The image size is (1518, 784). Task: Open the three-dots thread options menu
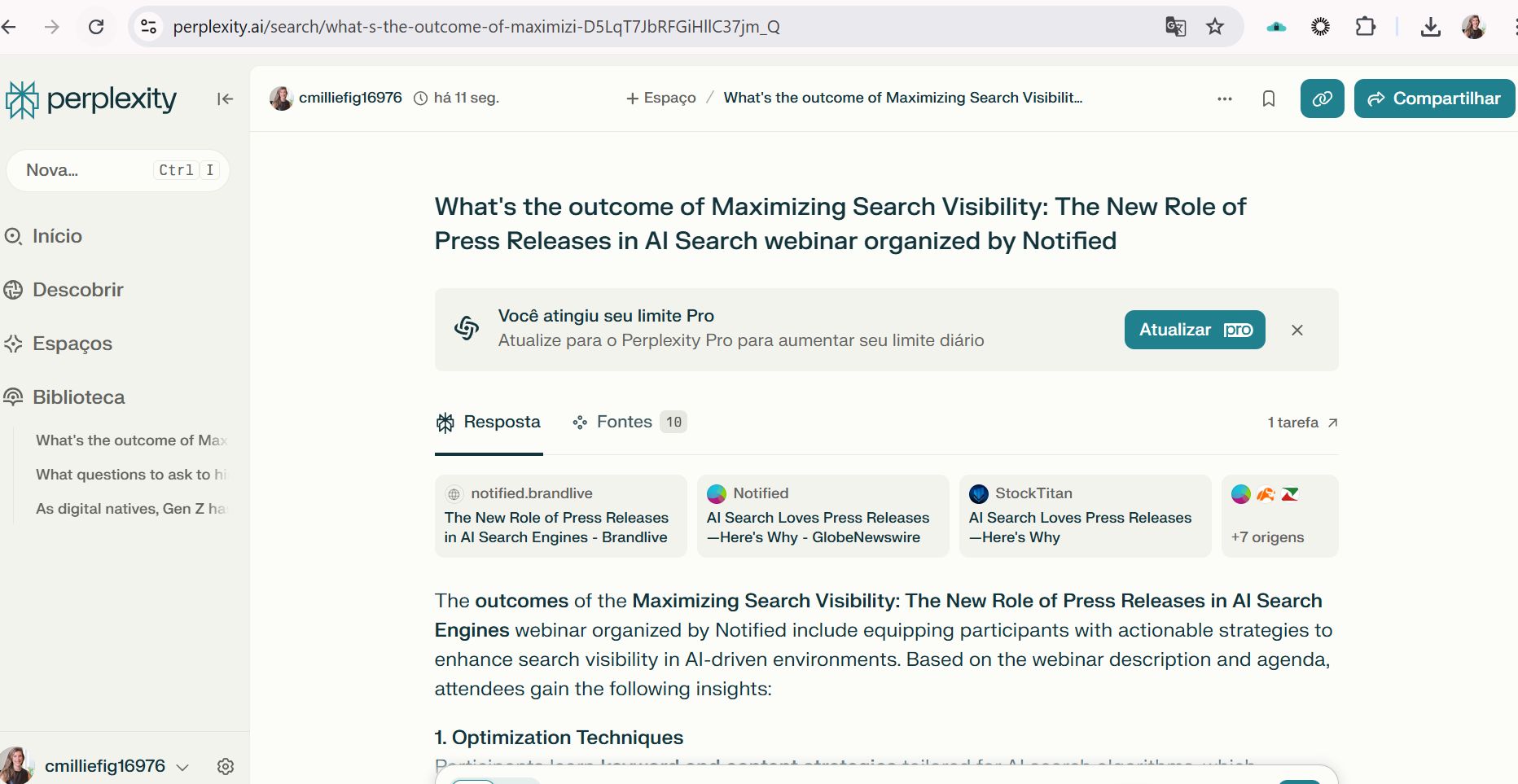tap(1224, 99)
